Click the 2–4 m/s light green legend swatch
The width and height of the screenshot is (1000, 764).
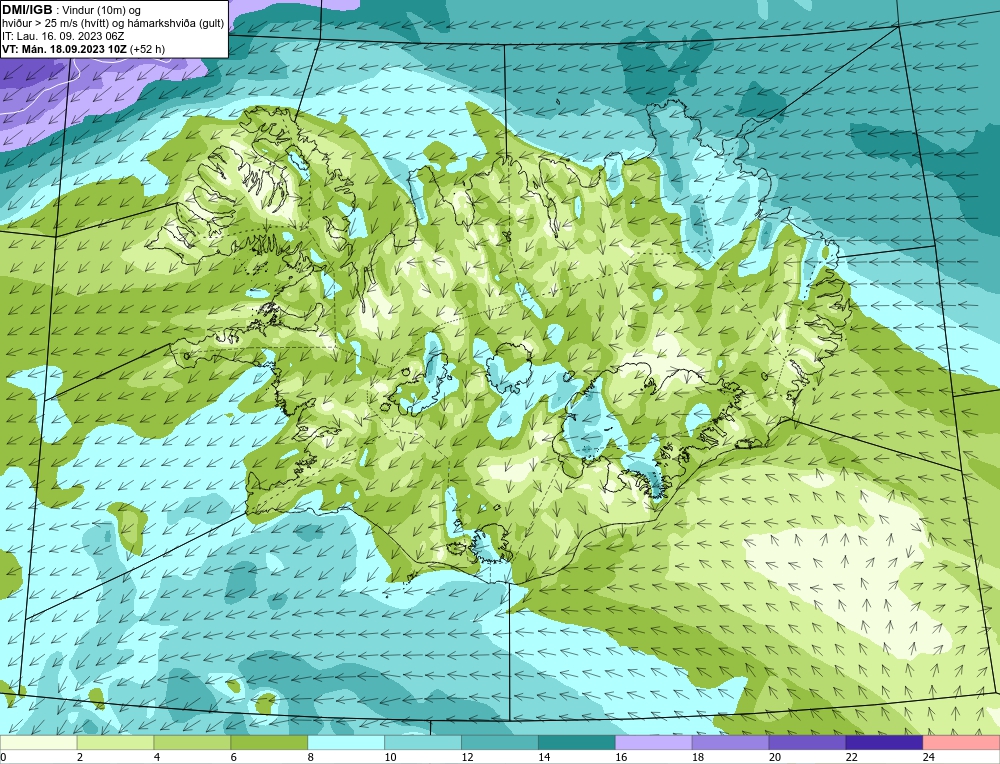[x=115, y=743]
